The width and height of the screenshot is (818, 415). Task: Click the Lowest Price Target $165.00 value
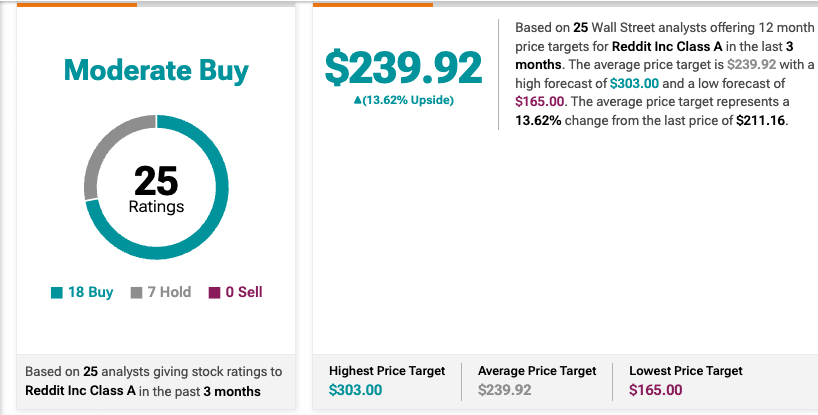click(655, 390)
